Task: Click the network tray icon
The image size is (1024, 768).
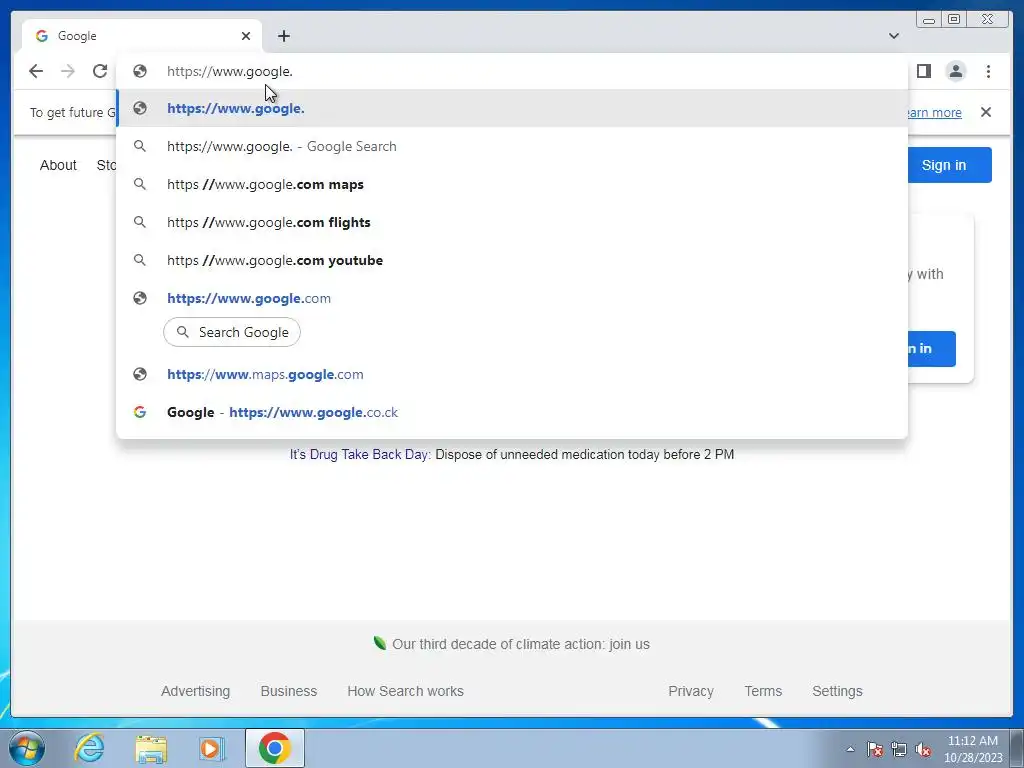Action: 899,749
